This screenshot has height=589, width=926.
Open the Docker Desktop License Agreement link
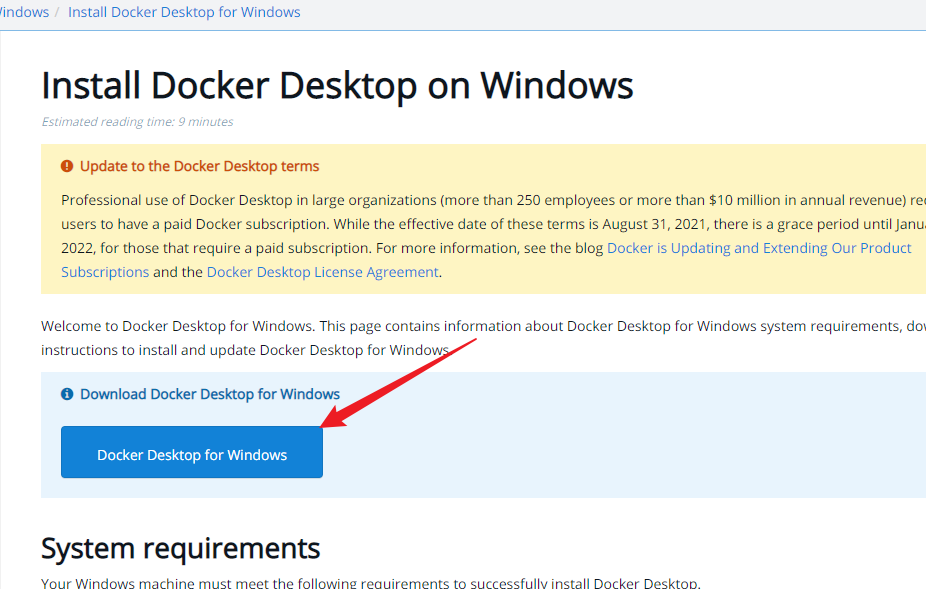(322, 272)
